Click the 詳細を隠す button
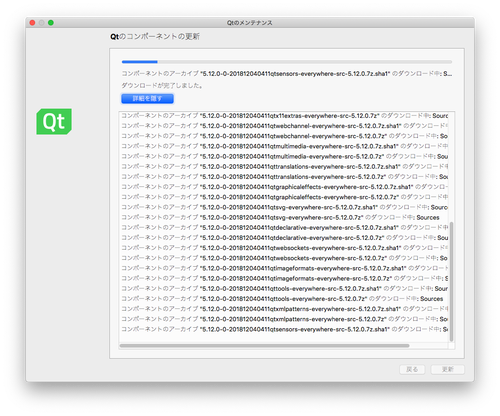 pyautogui.click(x=147, y=98)
